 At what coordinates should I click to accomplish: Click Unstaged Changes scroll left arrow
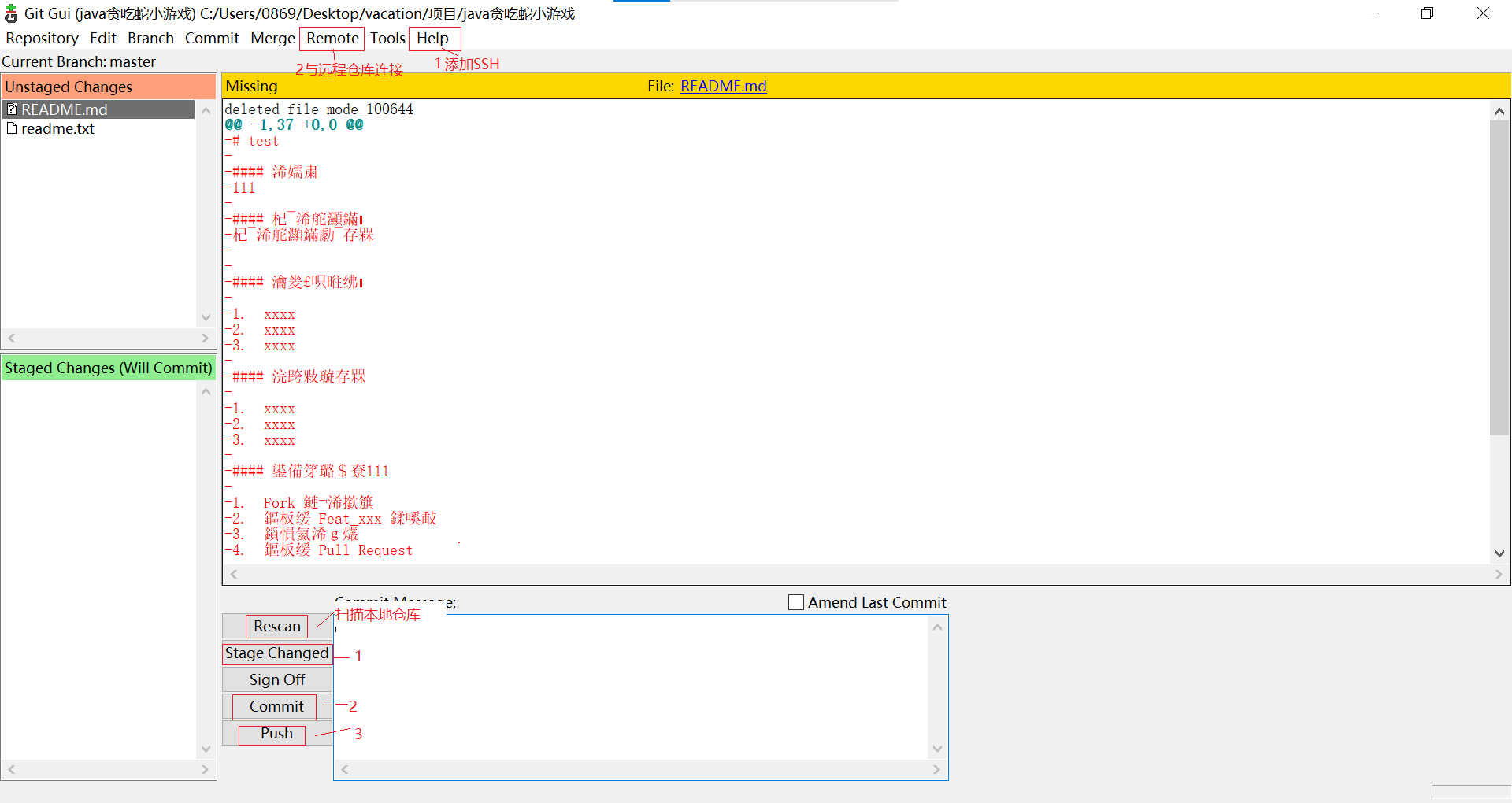[12, 339]
